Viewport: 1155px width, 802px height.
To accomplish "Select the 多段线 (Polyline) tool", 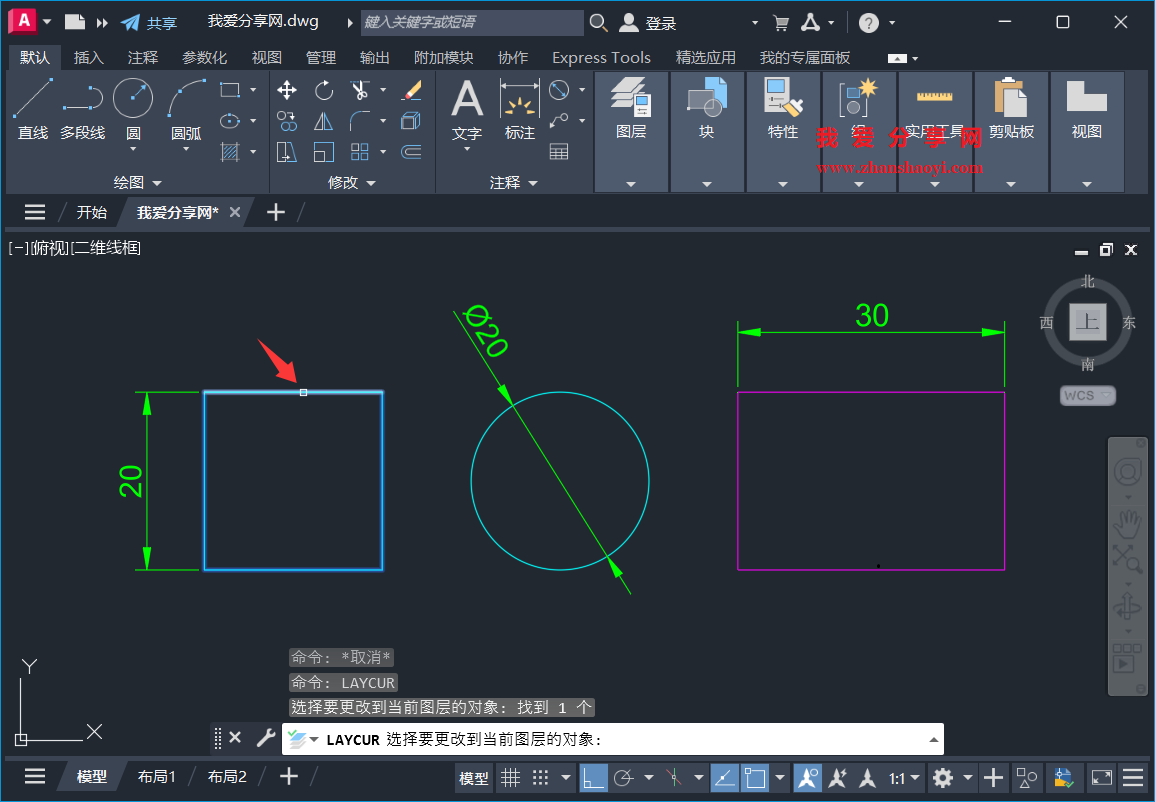I will 83,105.
